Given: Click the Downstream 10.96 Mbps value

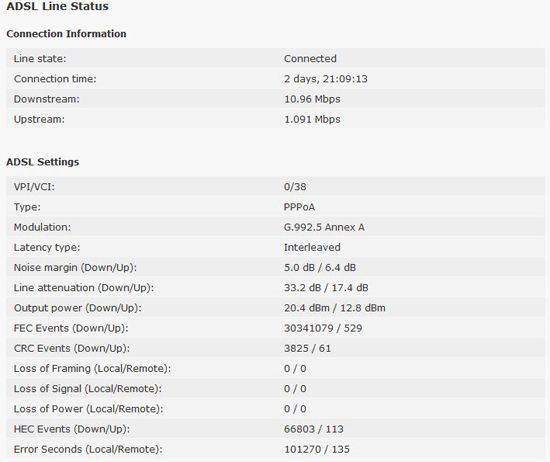Looking at the screenshot, I should 312,99.
